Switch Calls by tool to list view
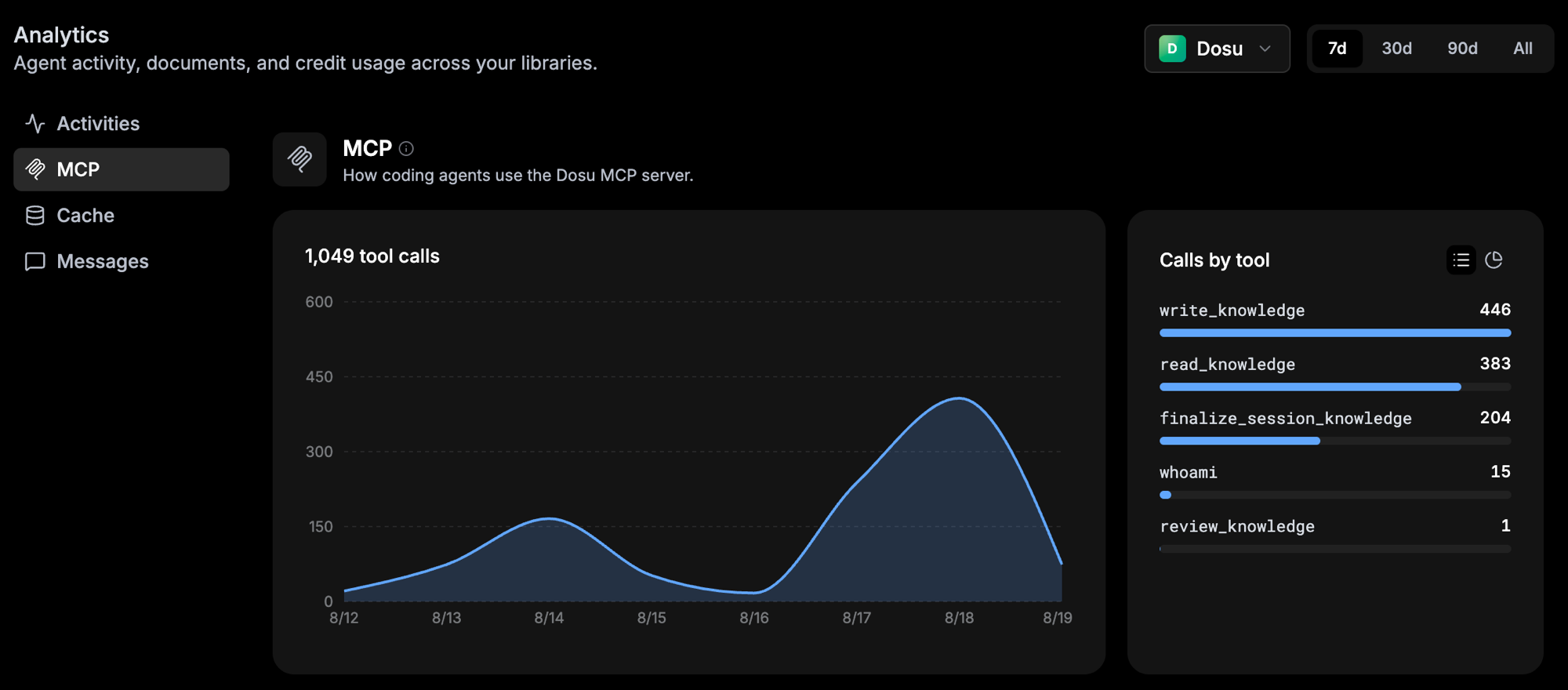Image resolution: width=1568 pixels, height=690 pixels. pos(1461,260)
